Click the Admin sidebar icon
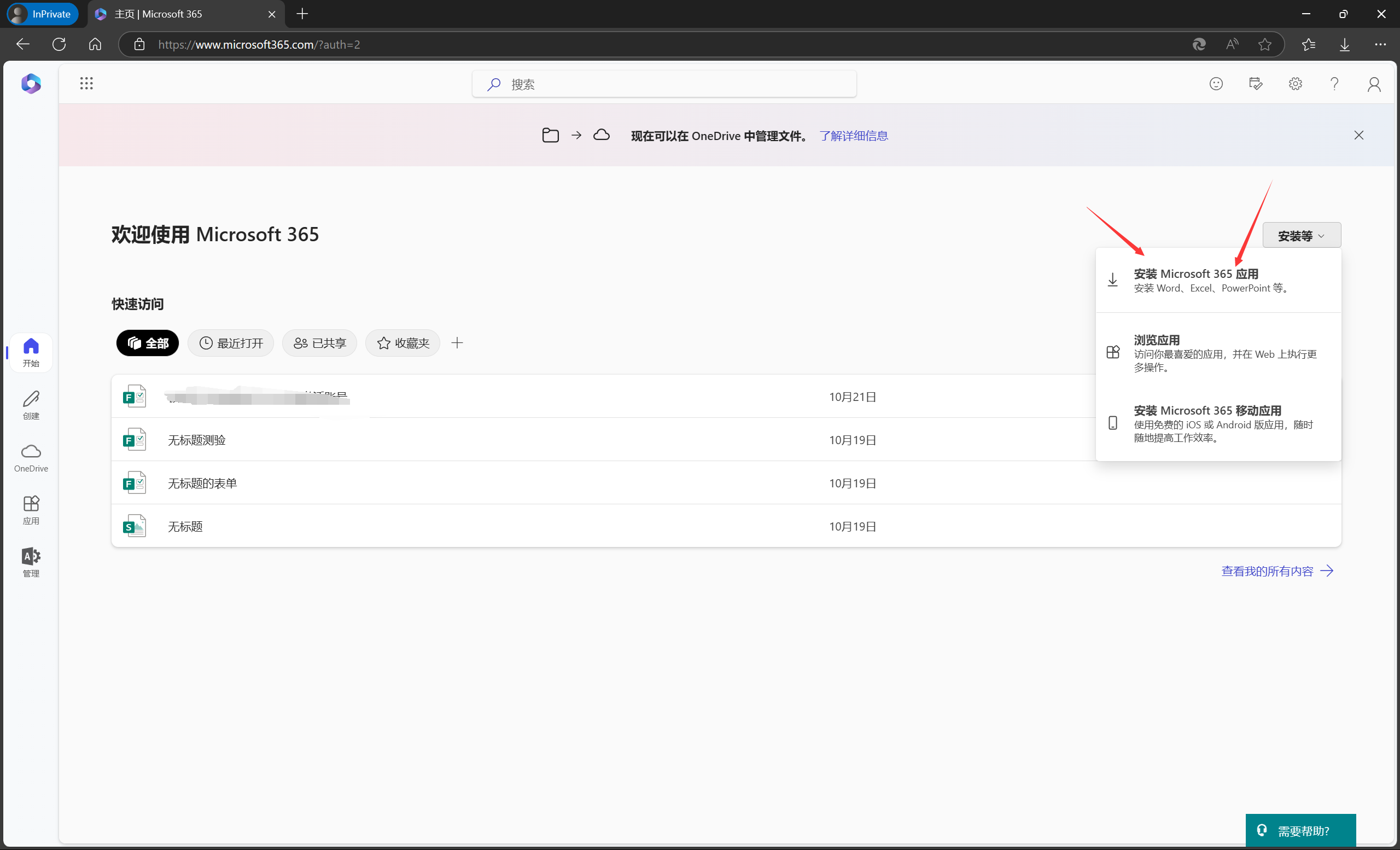1400x850 pixels. click(31, 562)
